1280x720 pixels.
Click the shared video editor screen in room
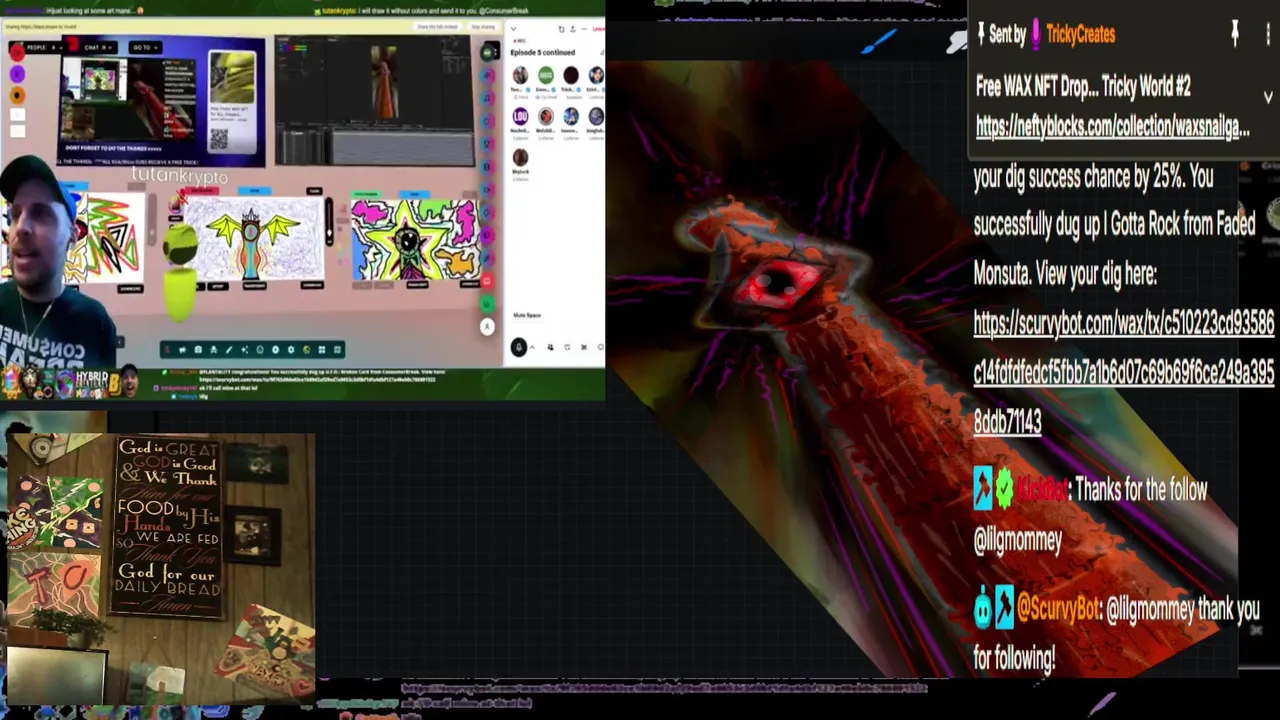[374, 102]
